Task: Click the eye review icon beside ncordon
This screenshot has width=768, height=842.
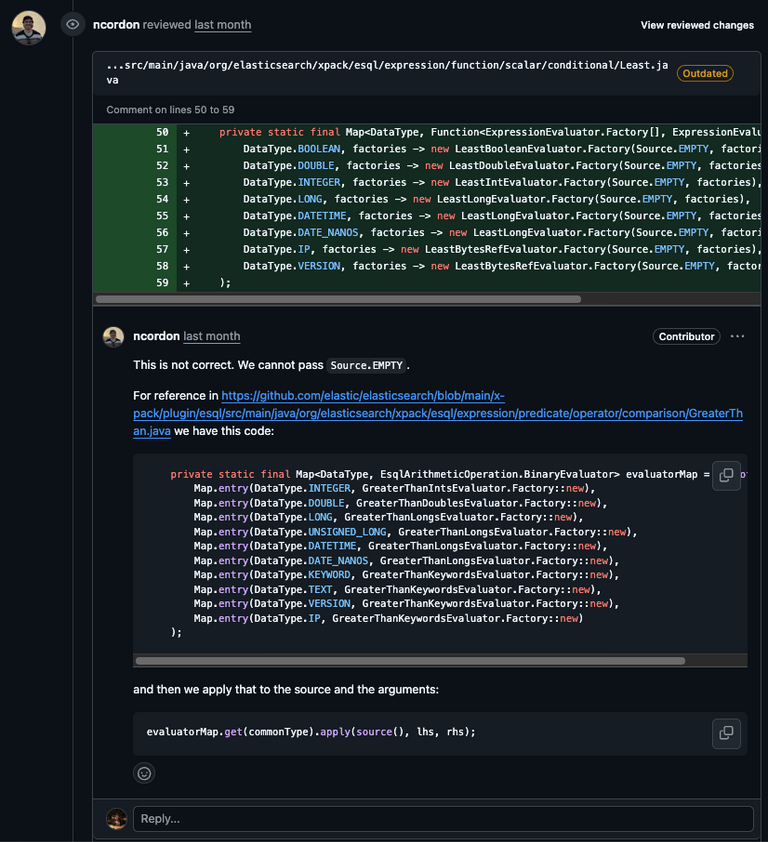Action: click(x=72, y=24)
